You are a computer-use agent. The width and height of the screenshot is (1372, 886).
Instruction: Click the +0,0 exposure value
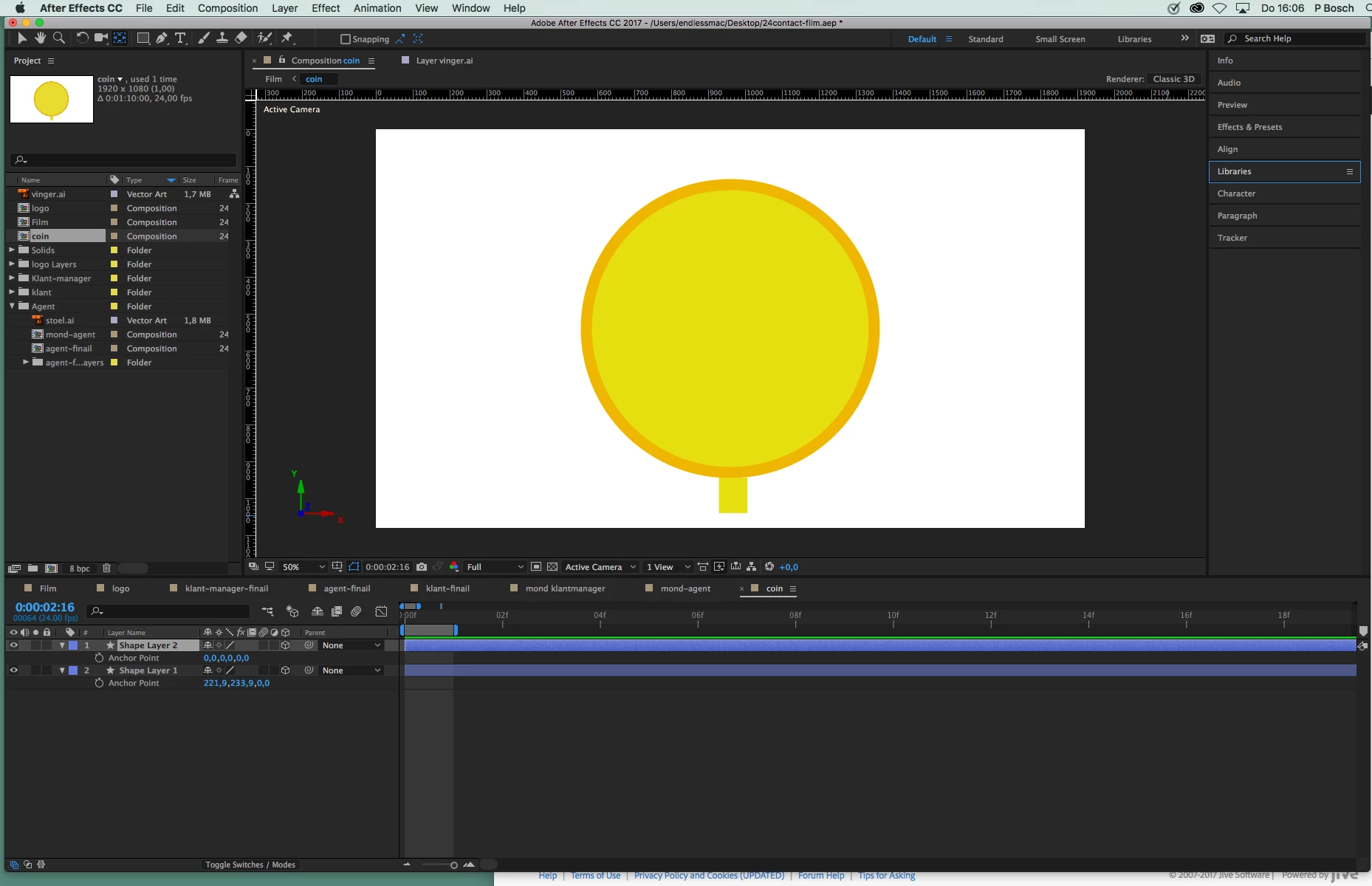coord(789,567)
